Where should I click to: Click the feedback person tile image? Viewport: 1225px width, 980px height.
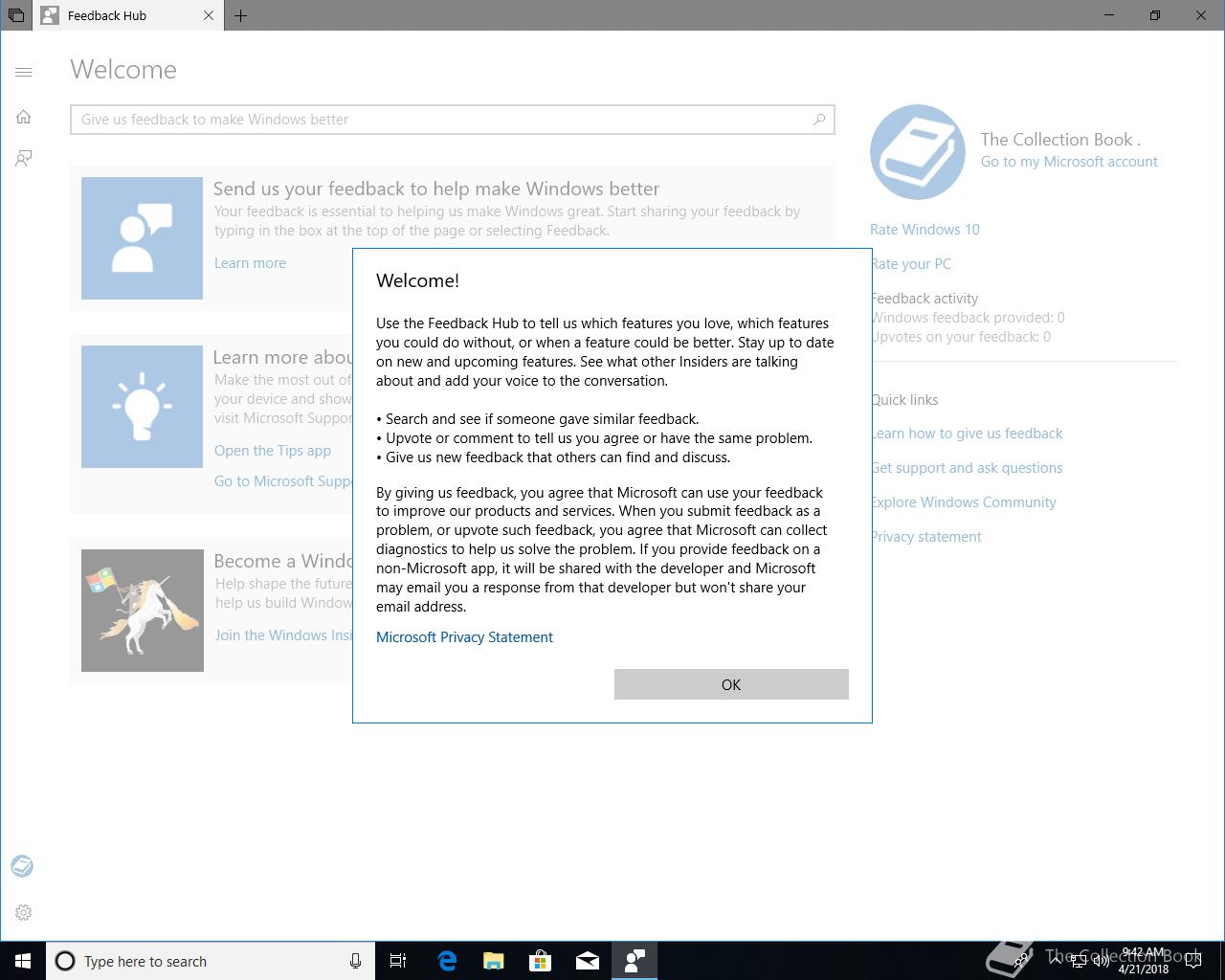coord(142,238)
